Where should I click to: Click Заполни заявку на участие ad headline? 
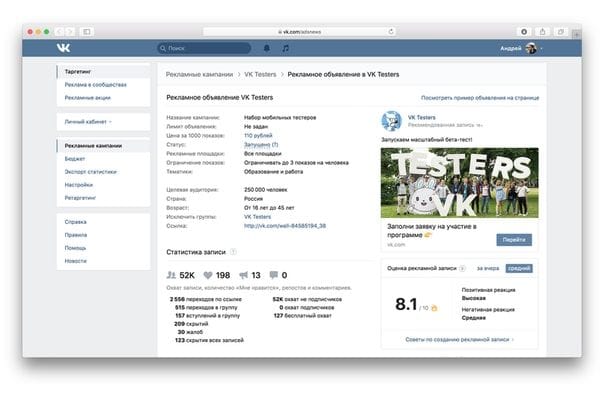[x=431, y=230]
